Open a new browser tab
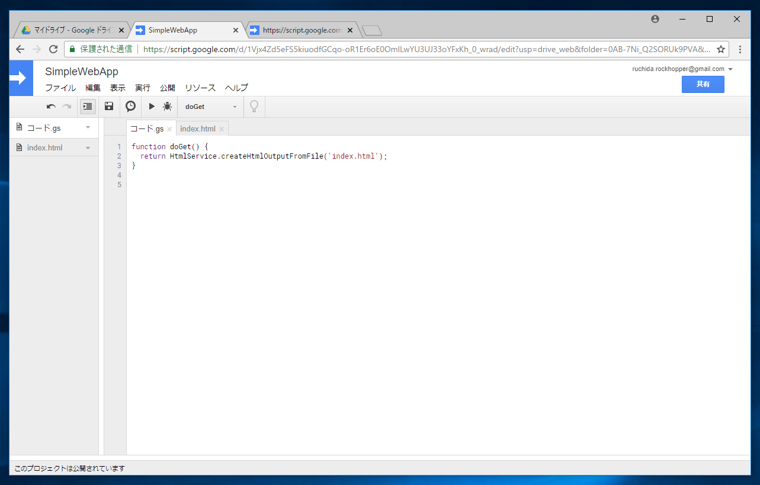 [372, 31]
